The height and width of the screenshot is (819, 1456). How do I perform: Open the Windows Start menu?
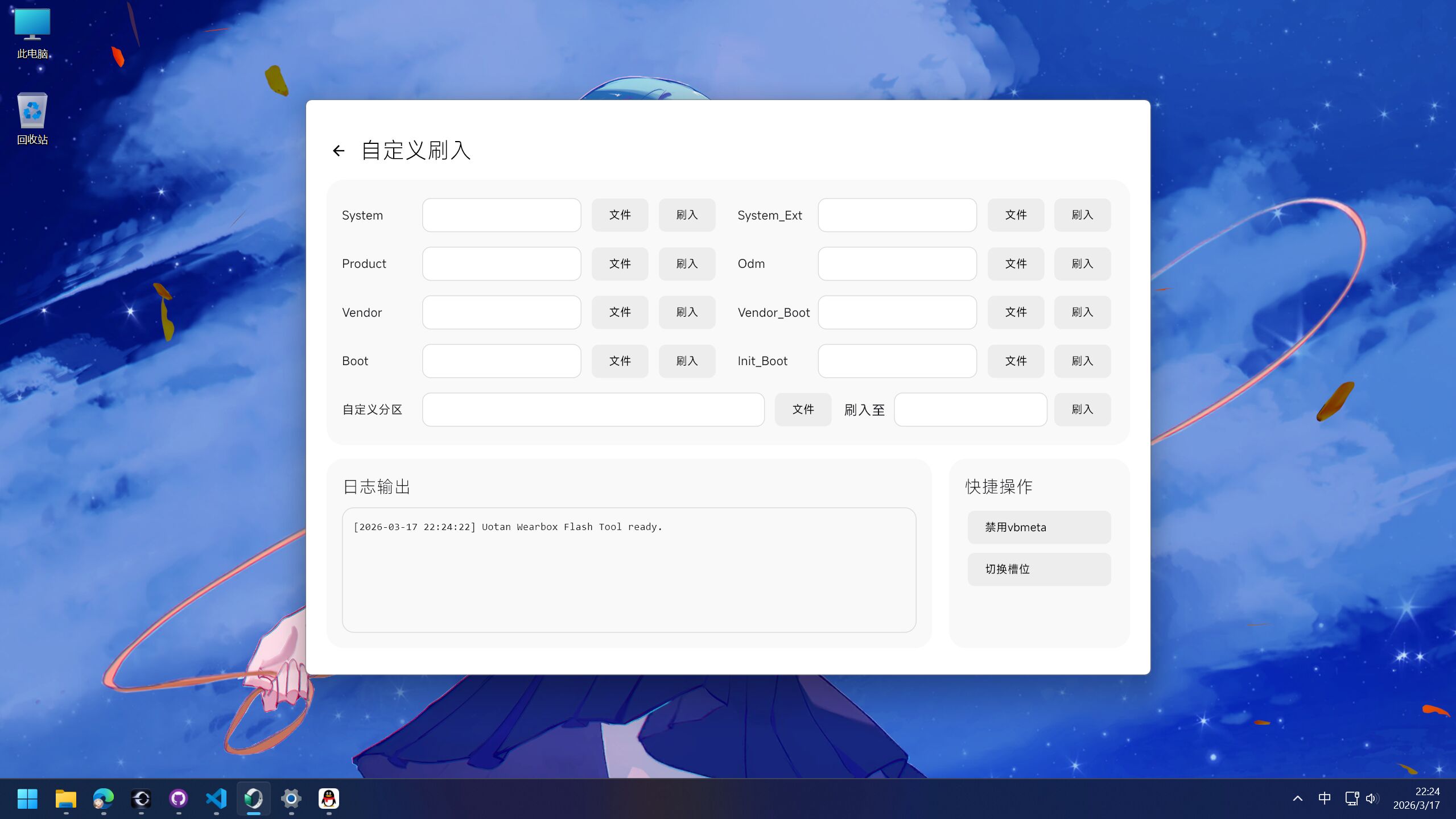pos(27,799)
